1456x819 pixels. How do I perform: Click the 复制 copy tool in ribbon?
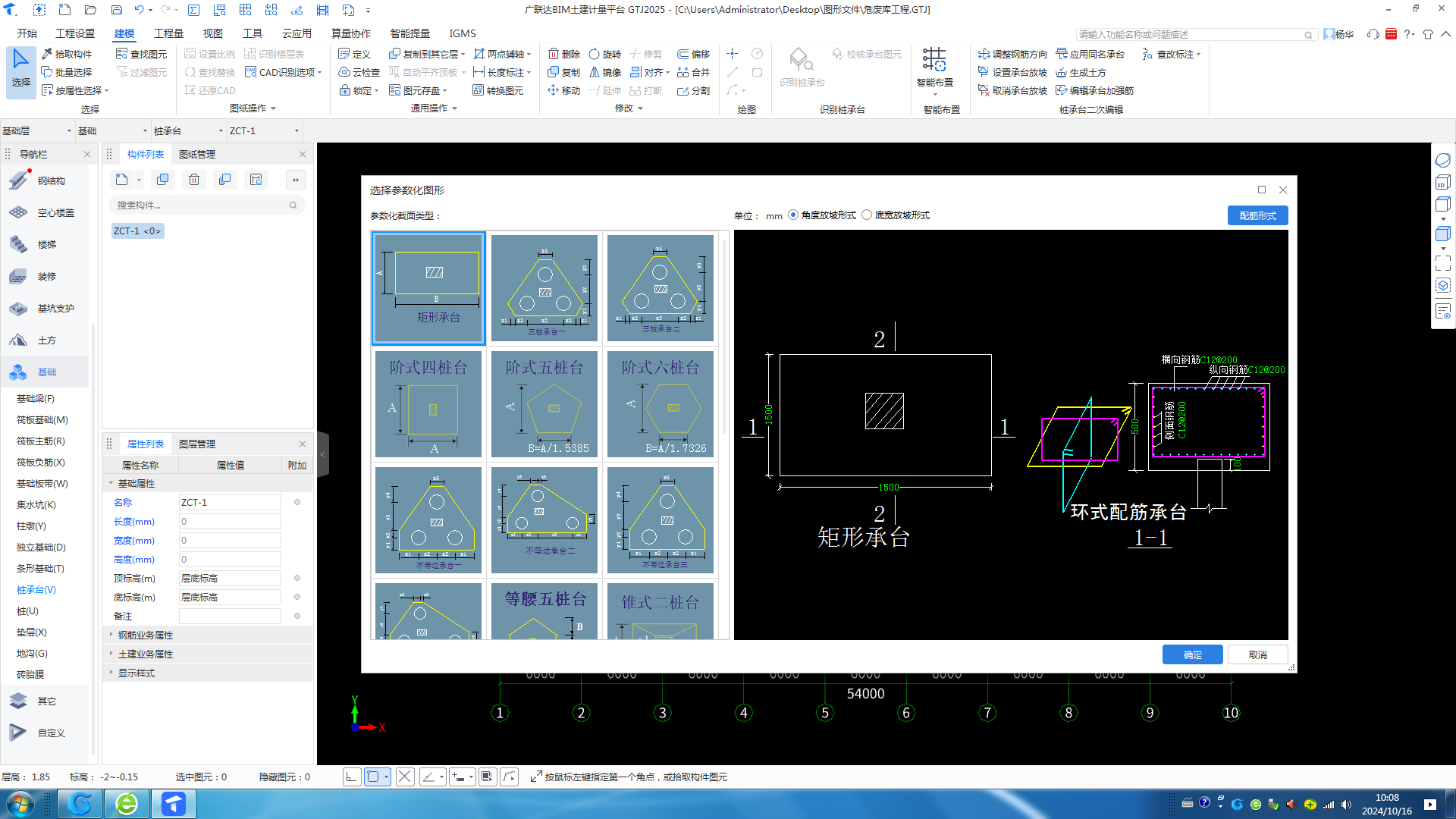pos(564,72)
